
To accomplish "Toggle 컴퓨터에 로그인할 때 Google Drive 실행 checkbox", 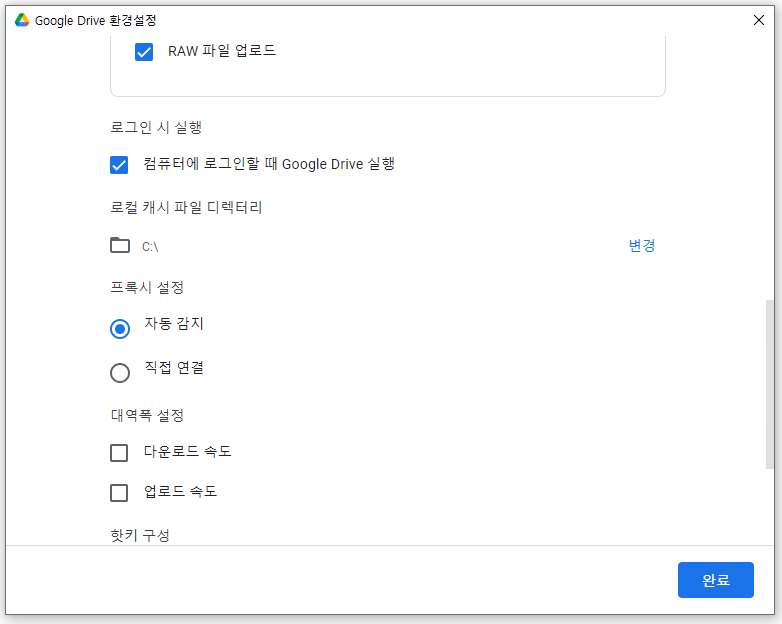I will click(119, 165).
